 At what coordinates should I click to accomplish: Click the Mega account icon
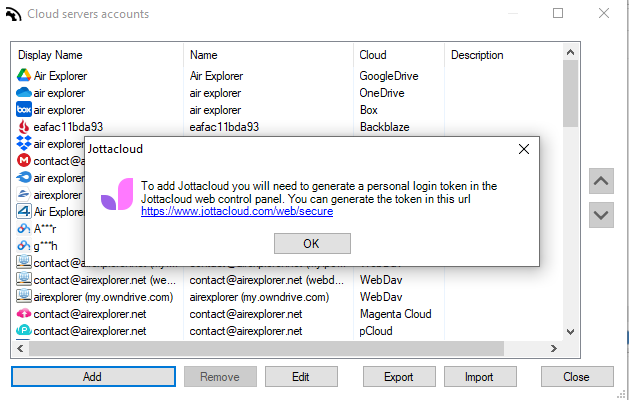click(x=24, y=160)
